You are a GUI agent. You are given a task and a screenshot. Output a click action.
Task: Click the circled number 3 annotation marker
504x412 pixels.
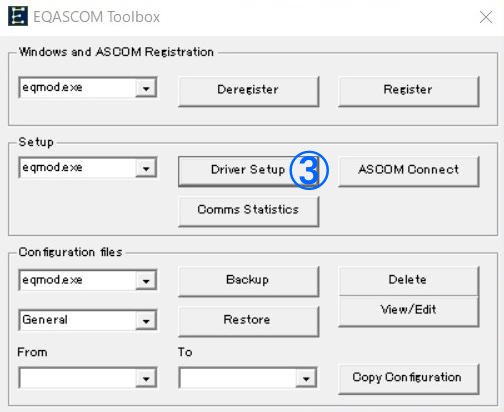tap(309, 170)
